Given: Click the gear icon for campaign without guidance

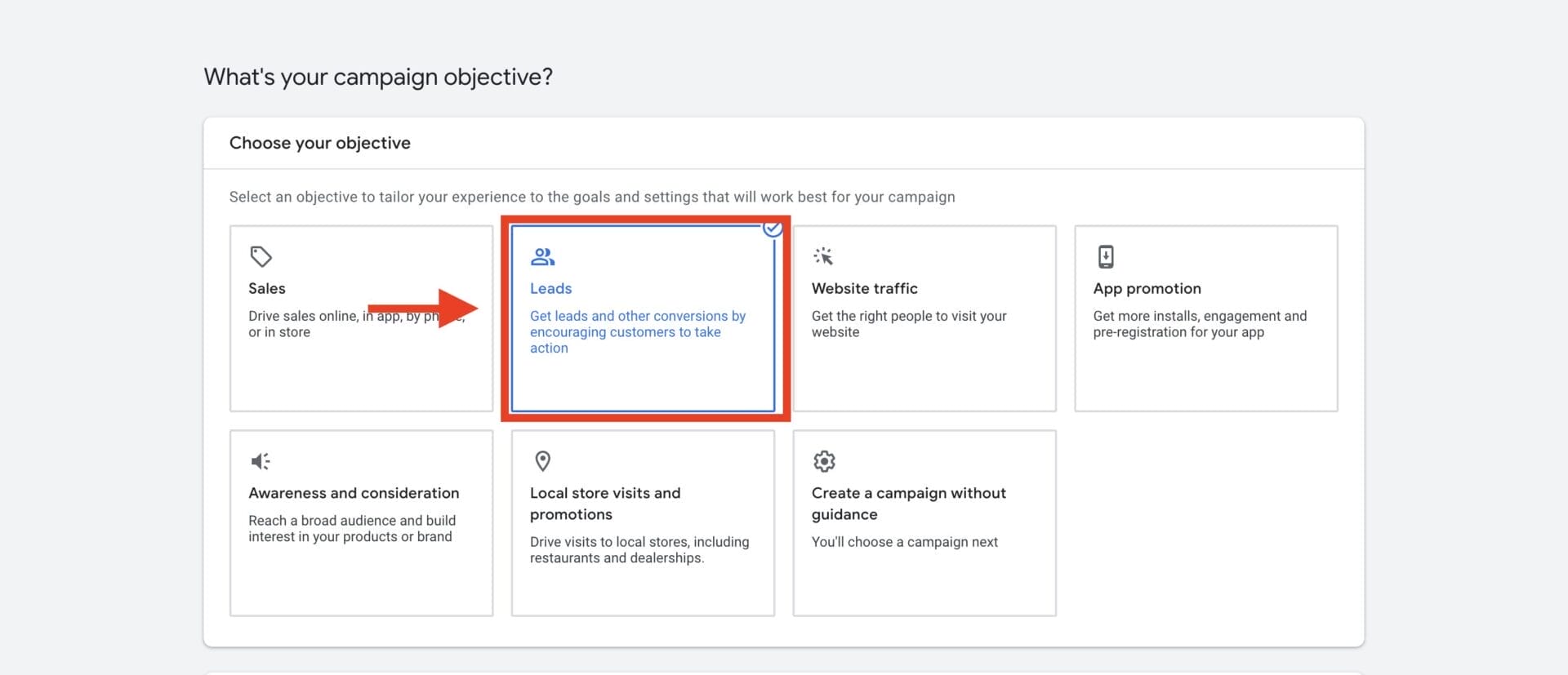Looking at the screenshot, I should (824, 461).
